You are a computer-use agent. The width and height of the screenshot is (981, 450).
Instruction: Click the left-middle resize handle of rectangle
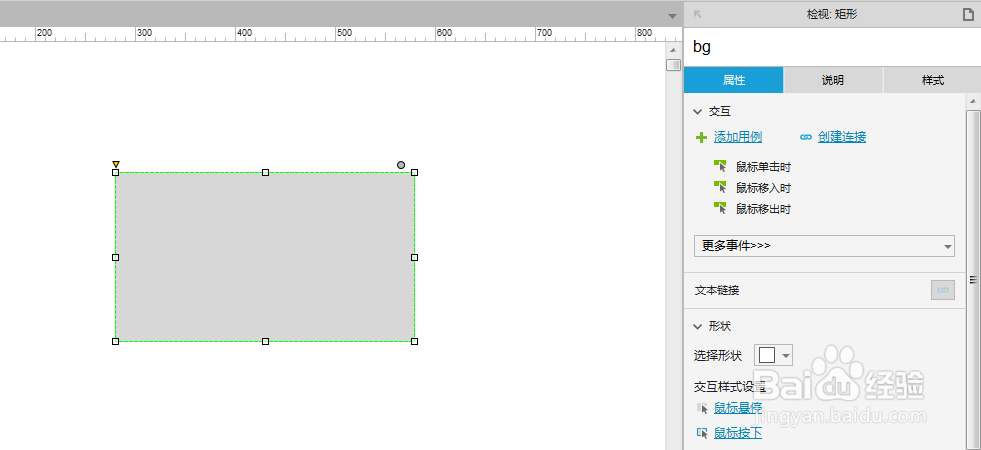115,257
